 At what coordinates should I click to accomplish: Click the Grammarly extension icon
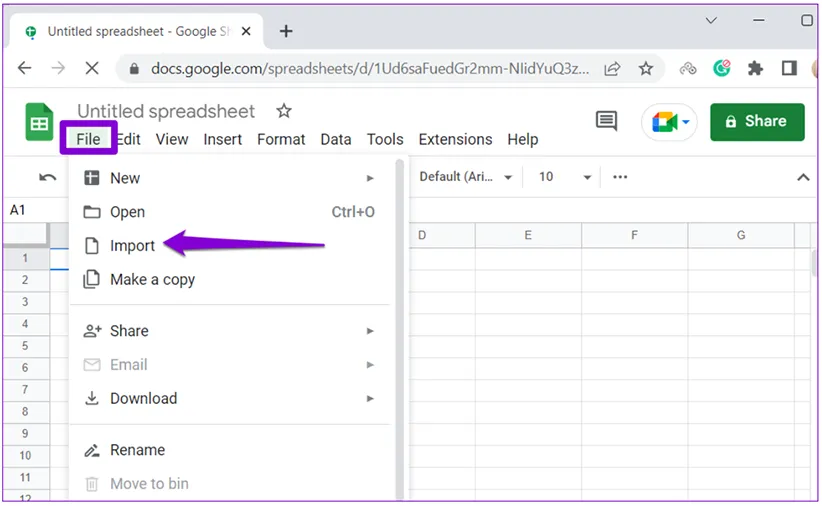point(722,68)
